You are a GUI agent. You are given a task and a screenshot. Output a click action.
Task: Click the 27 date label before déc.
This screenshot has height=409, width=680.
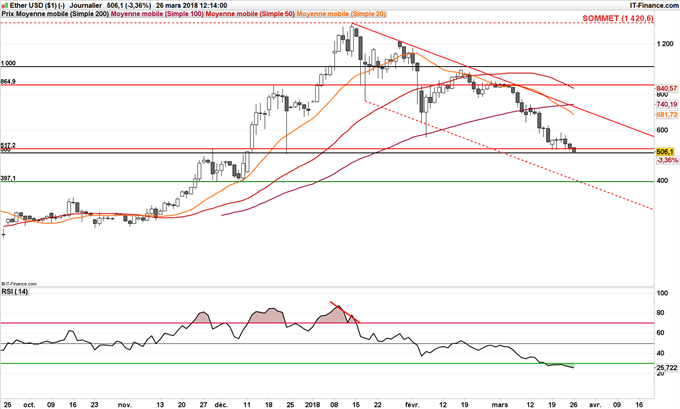(203, 405)
